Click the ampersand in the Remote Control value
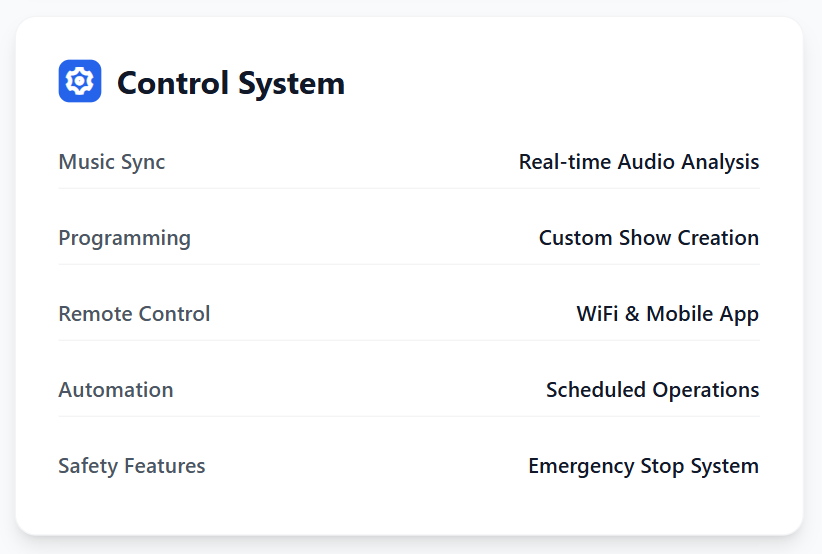The image size is (822, 554). (631, 314)
